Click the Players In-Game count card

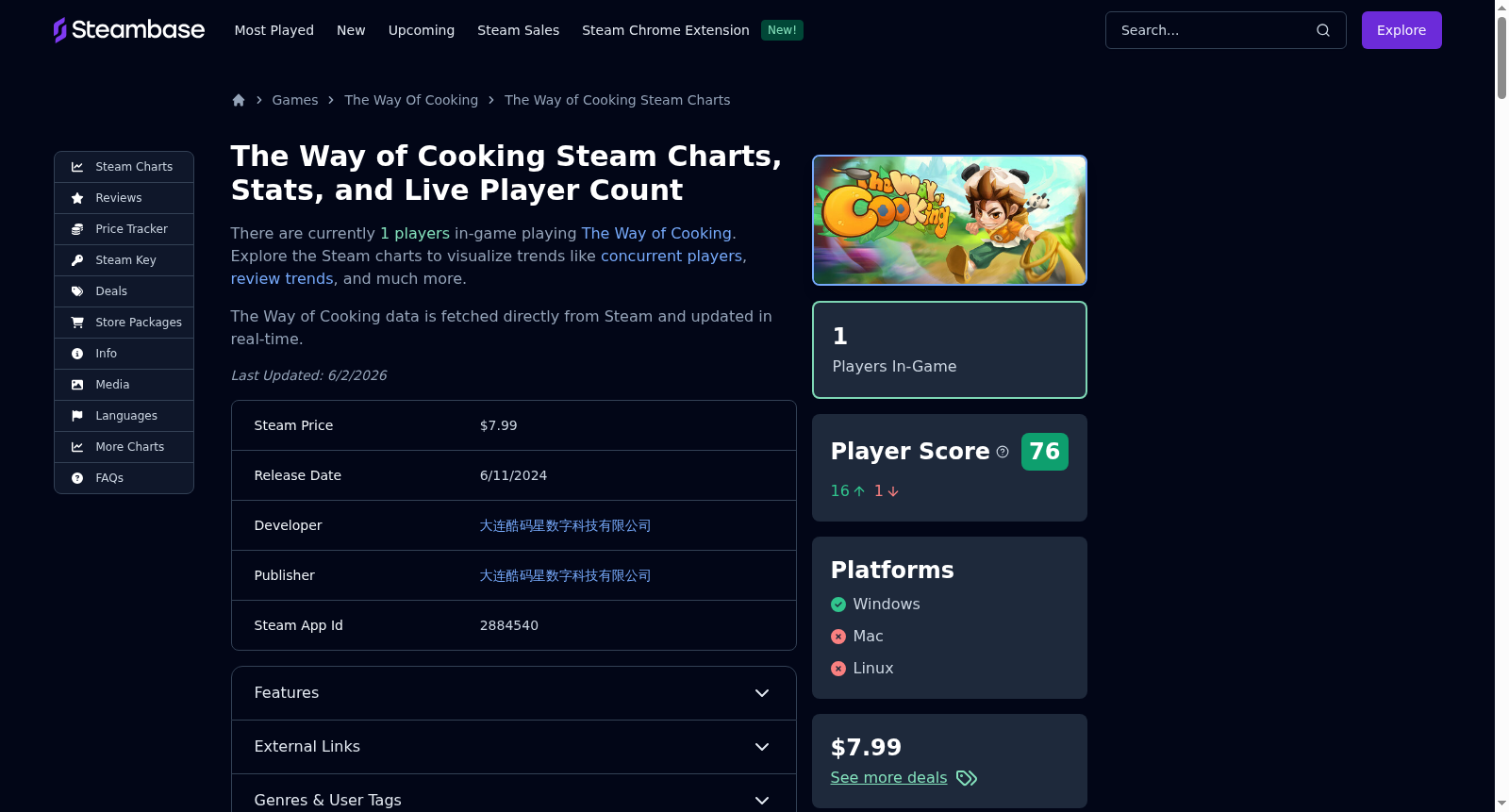pyautogui.click(x=950, y=350)
